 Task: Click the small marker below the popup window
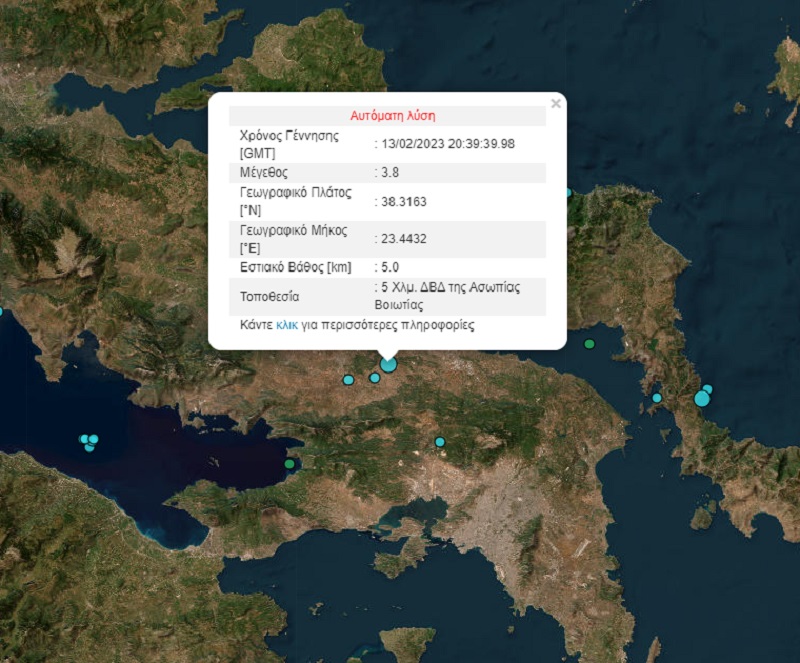374,378
